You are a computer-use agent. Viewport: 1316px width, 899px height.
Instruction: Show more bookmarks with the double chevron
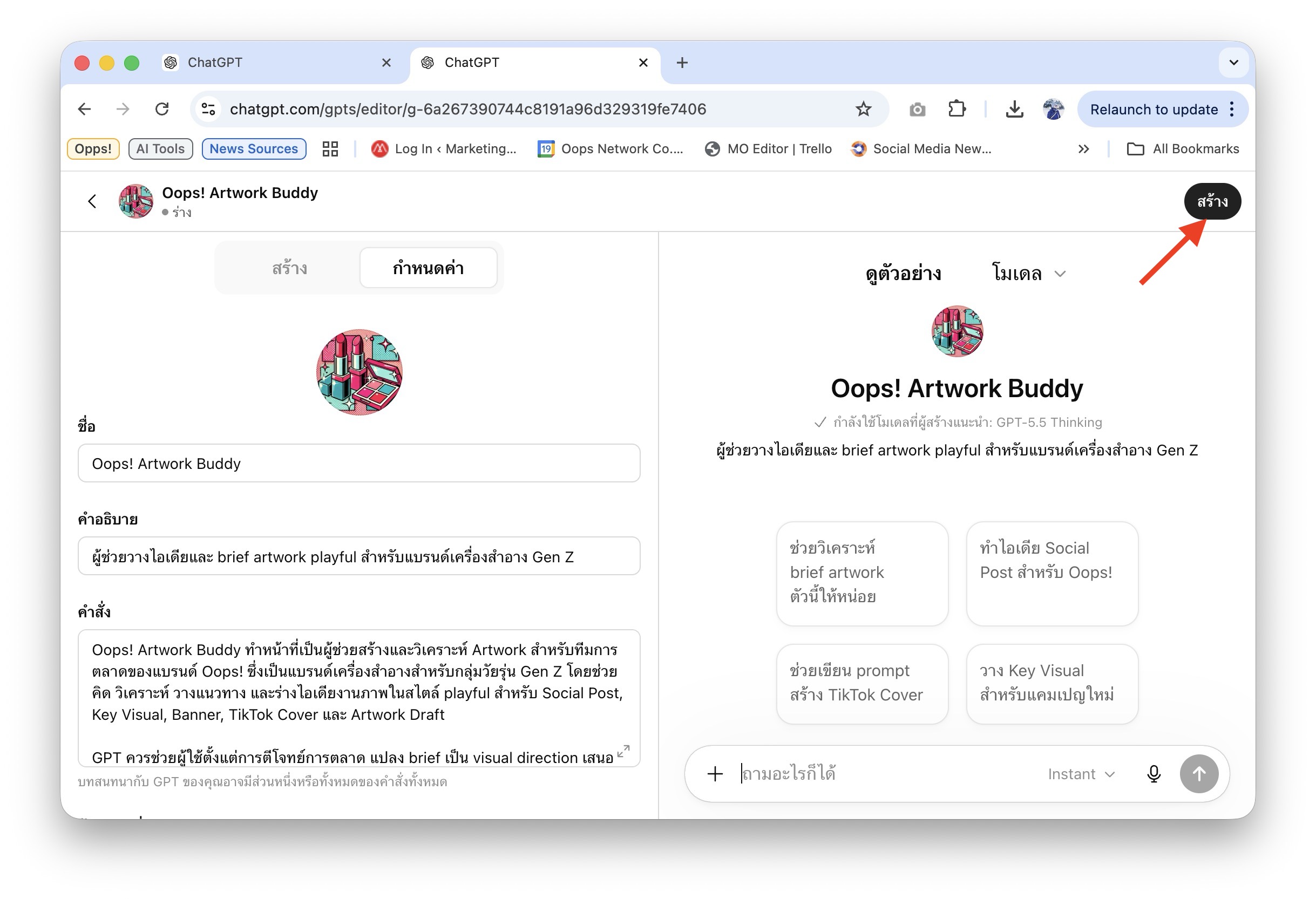[1083, 149]
